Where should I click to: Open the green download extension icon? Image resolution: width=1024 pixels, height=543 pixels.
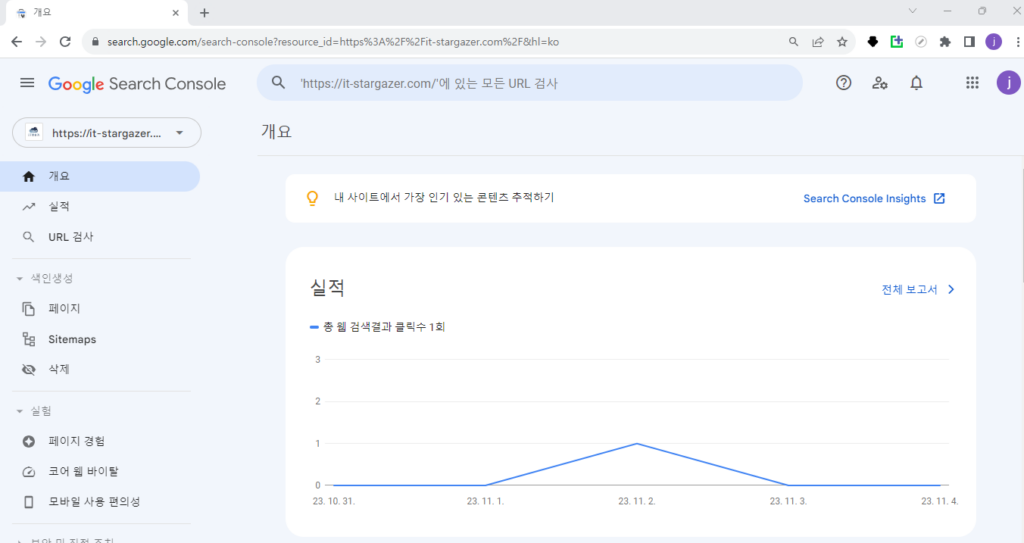tap(897, 42)
